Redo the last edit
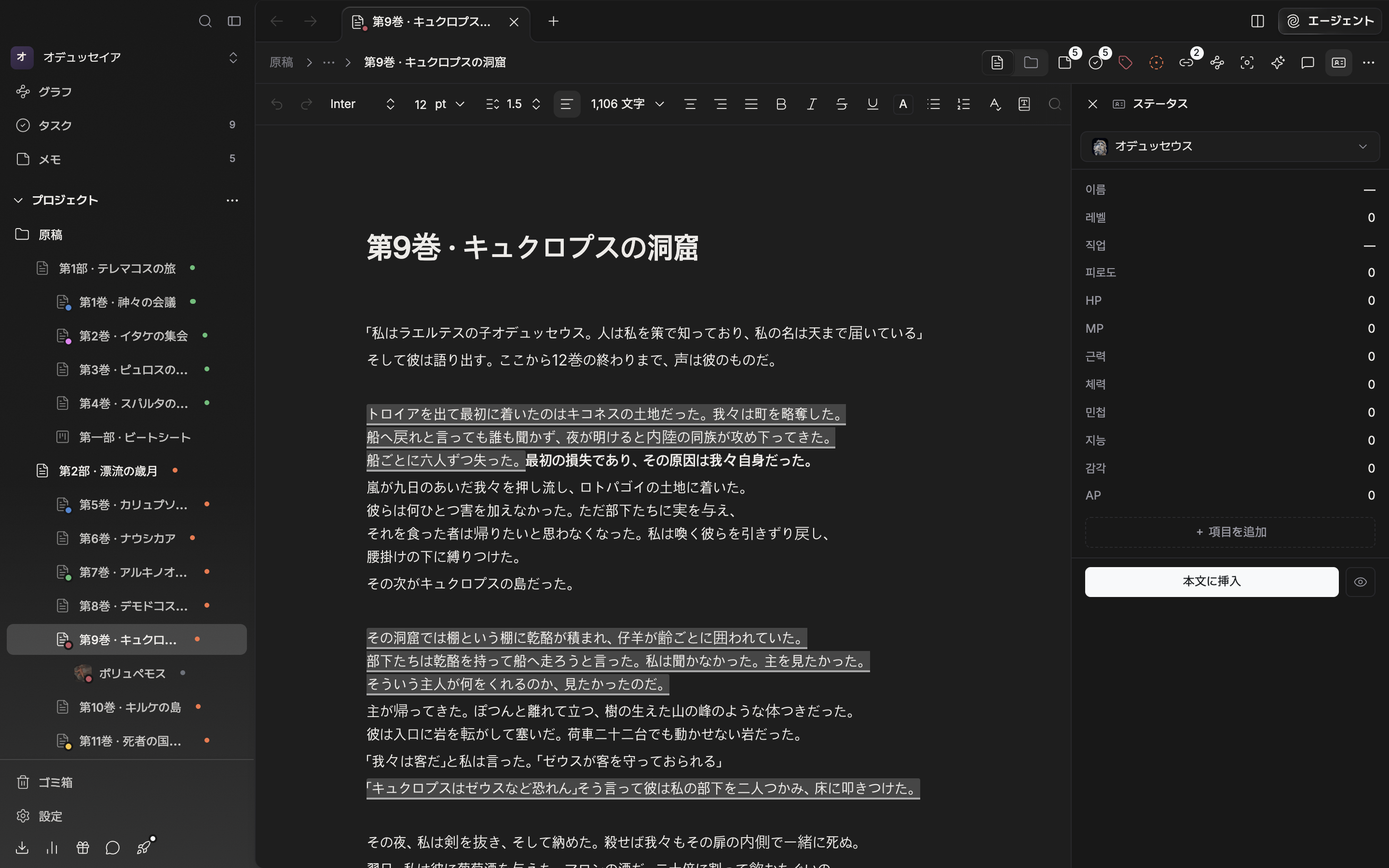 tap(307, 104)
